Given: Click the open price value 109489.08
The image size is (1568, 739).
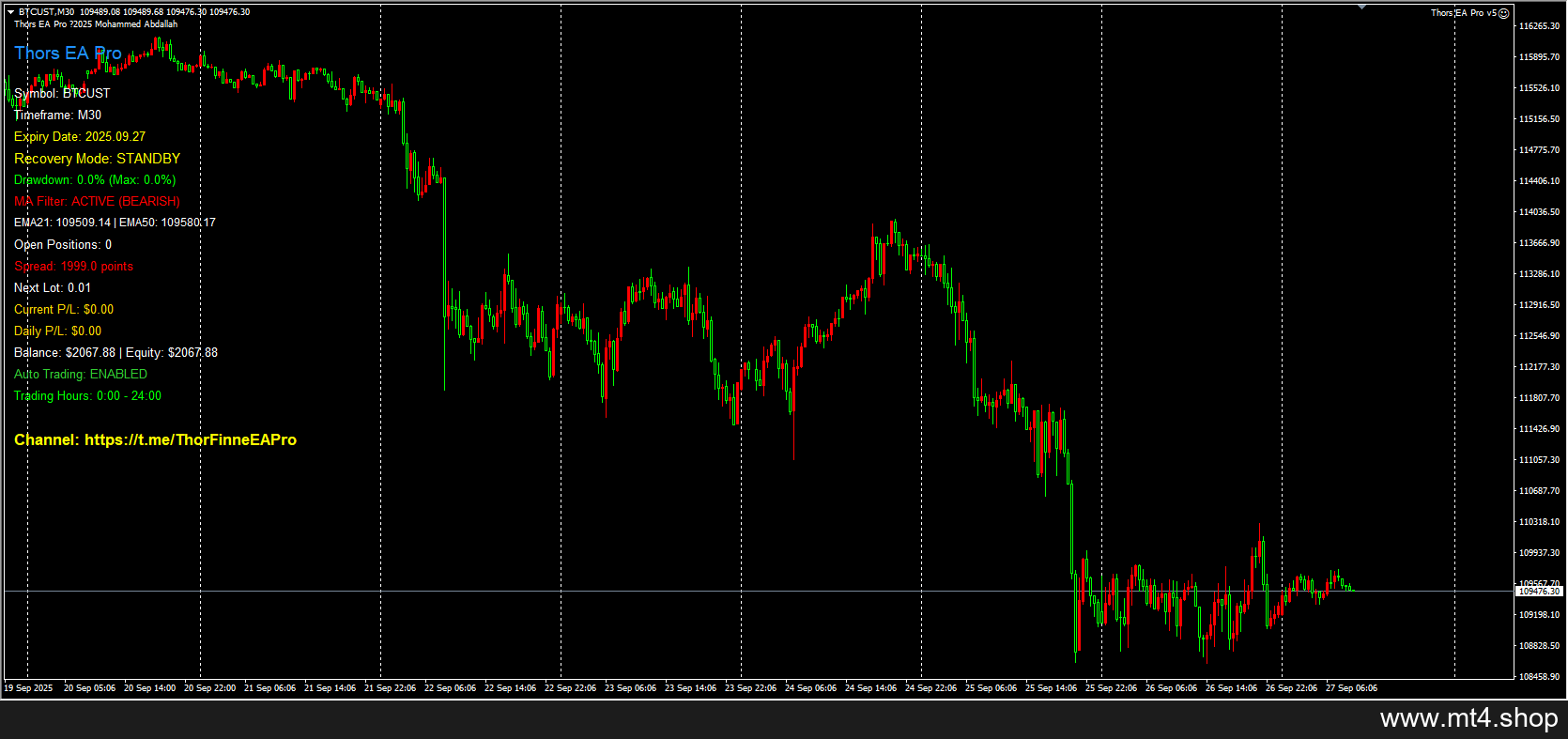Looking at the screenshot, I should coord(100,12).
